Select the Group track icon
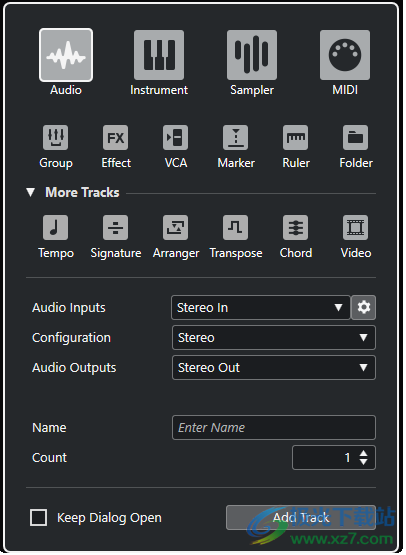This screenshot has height=555, width=406. point(56,137)
